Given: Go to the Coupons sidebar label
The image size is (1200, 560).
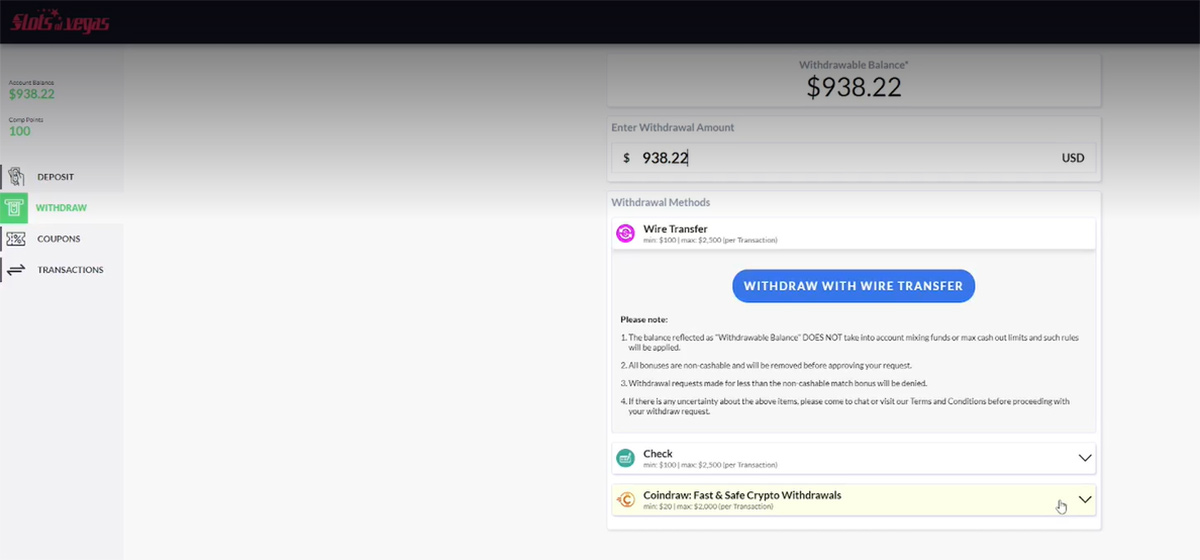Looking at the screenshot, I should pos(59,239).
